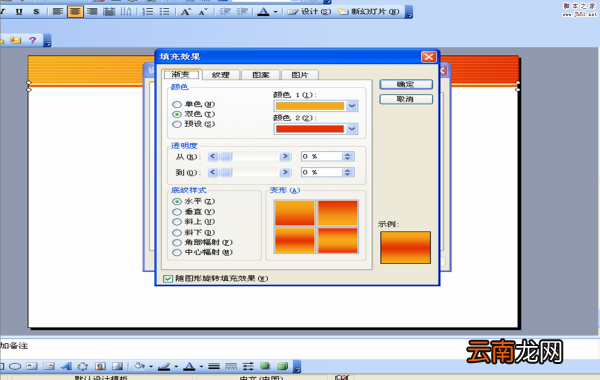Click the bulleted list icon
The width and height of the screenshot is (600, 380).
pos(165,11)
